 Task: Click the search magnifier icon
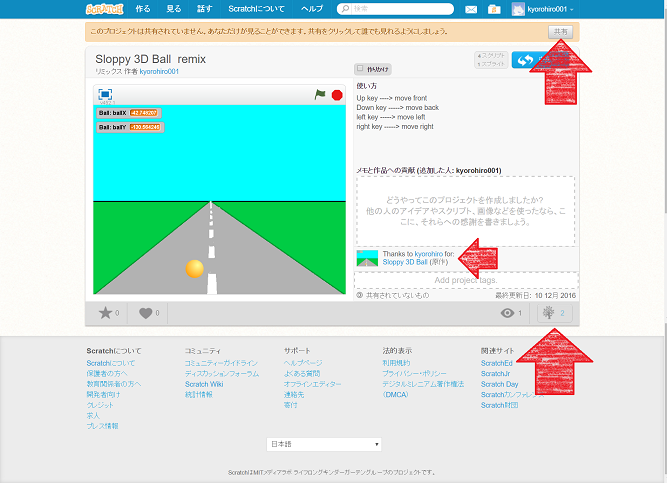click(345, 9)
